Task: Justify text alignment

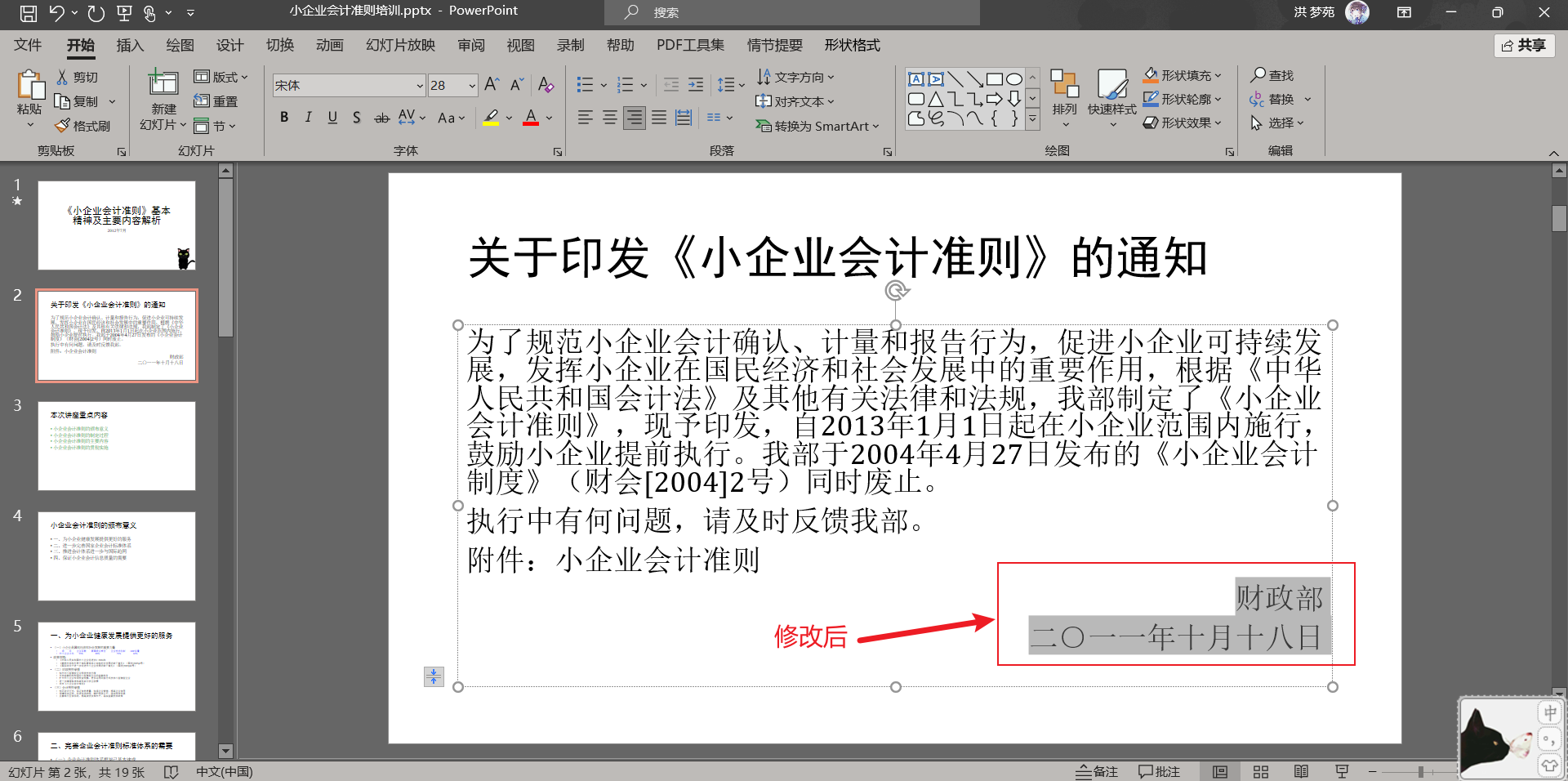Action: [659, 118]
